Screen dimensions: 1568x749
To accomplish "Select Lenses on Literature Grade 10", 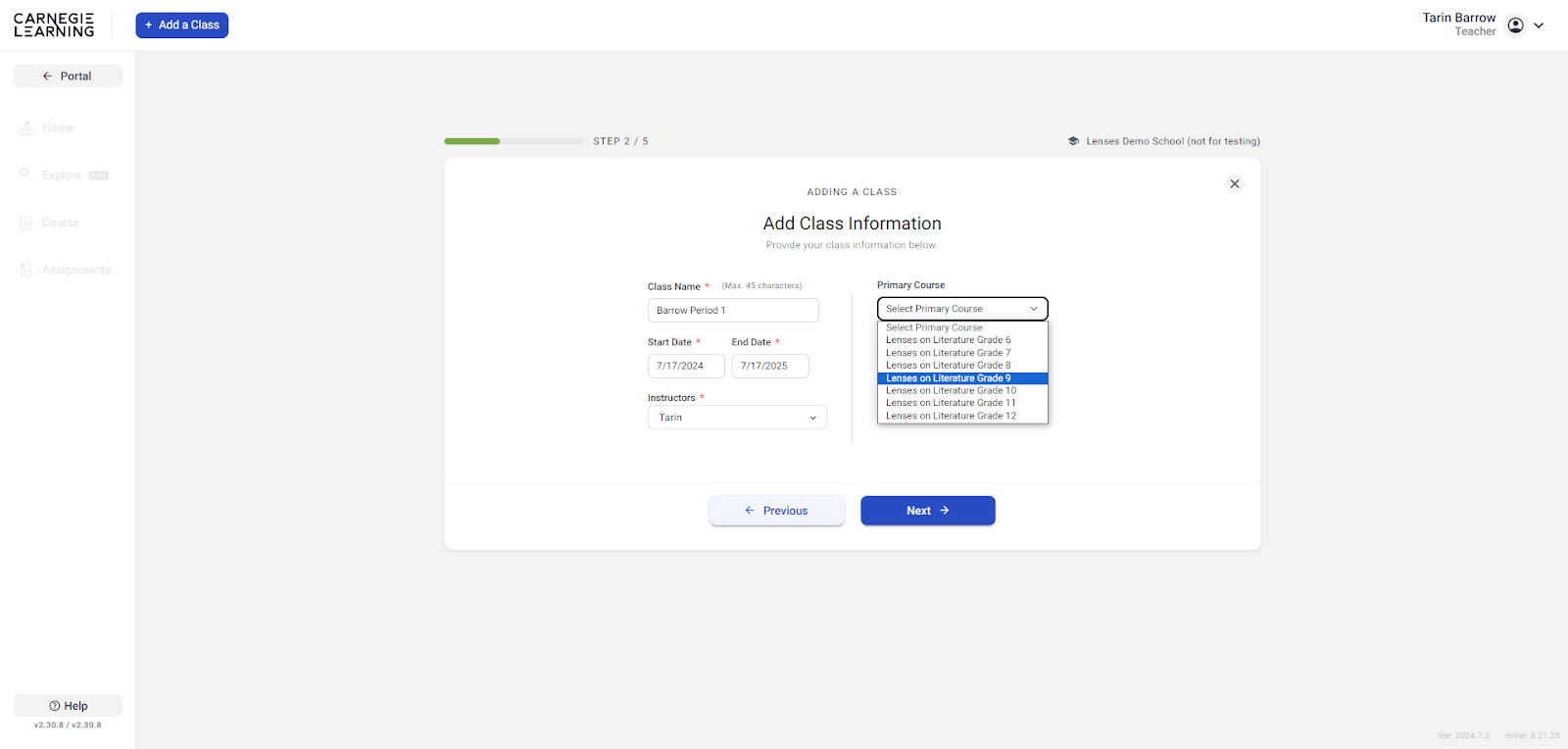I will pyautogui.click(x=962, y=391).
